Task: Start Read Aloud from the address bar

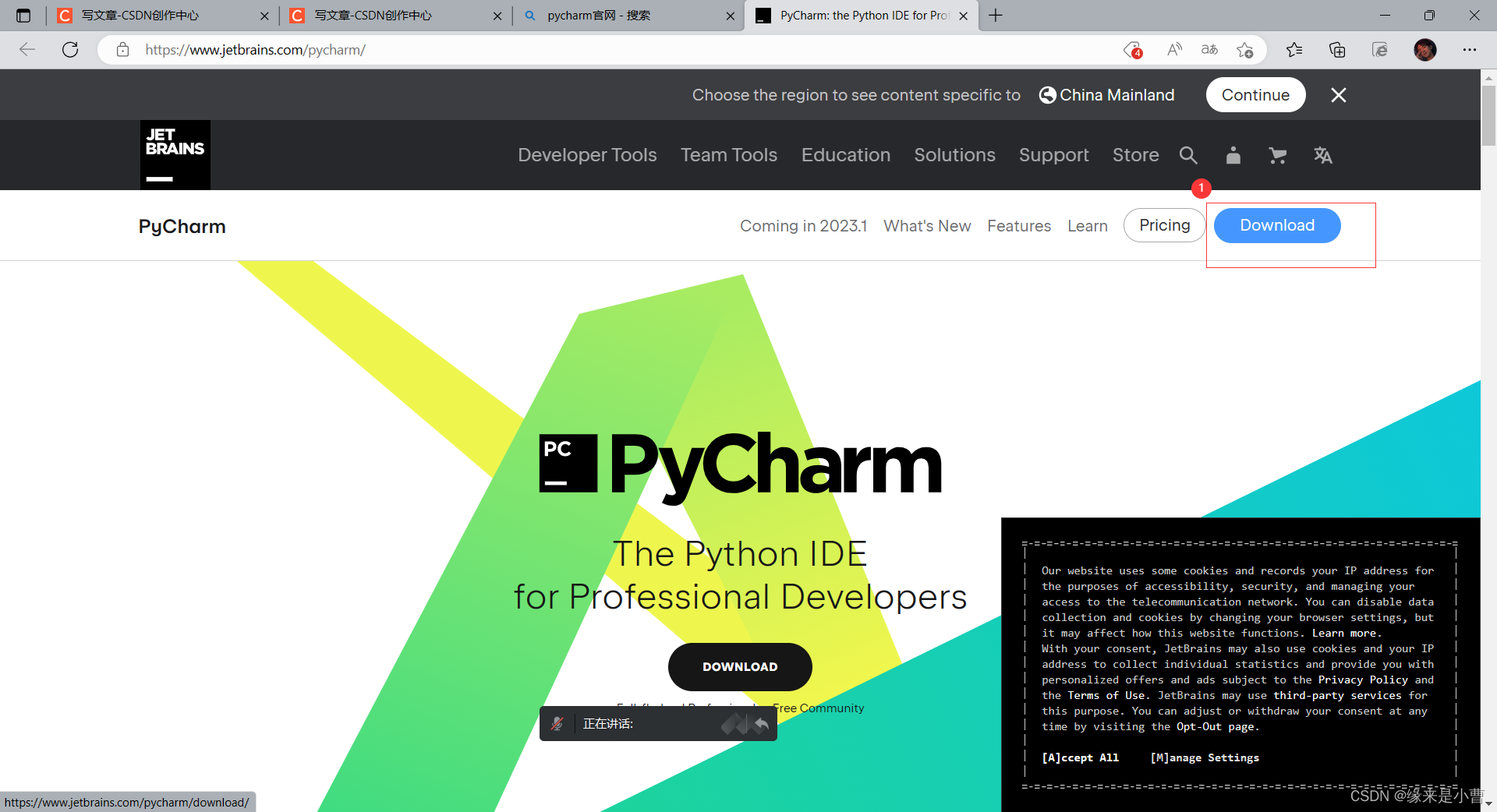Action: [x=1173, y=49]
